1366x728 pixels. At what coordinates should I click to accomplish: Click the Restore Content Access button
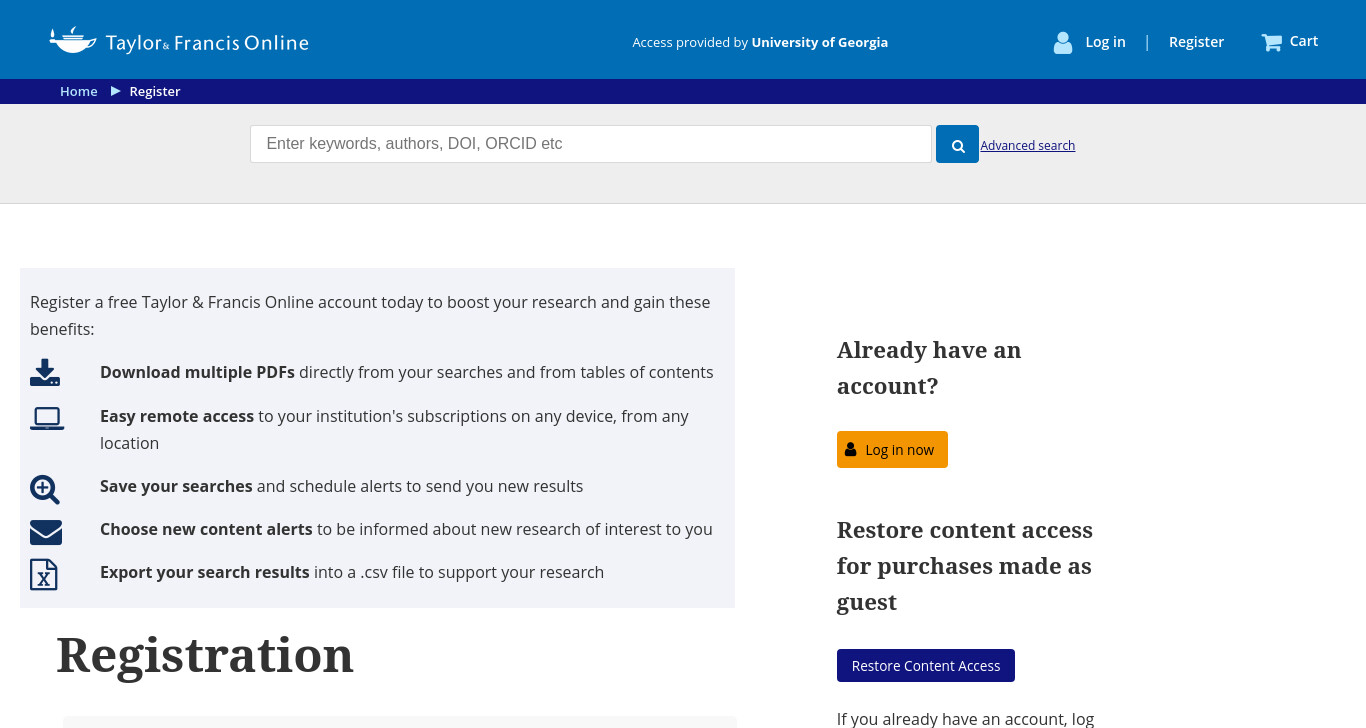pos(926,665)
